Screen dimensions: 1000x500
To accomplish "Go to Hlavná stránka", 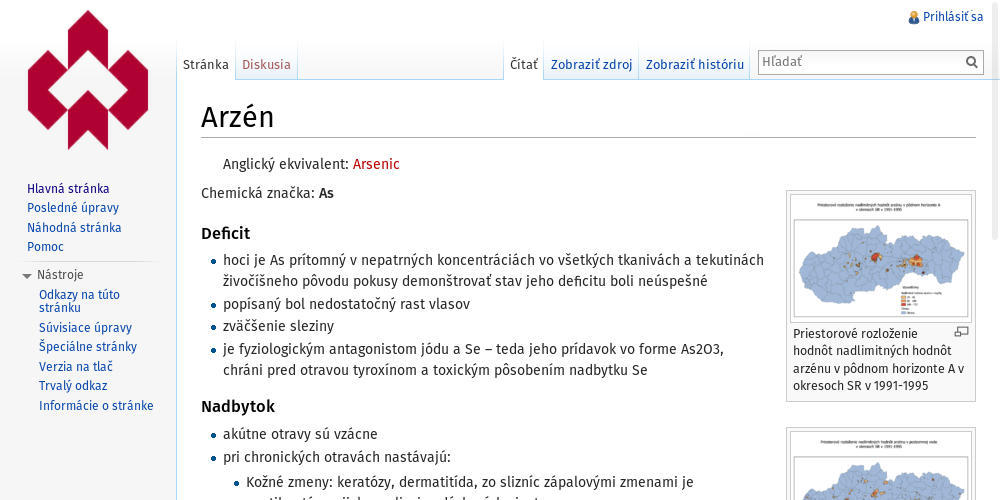I will [68, 188].
